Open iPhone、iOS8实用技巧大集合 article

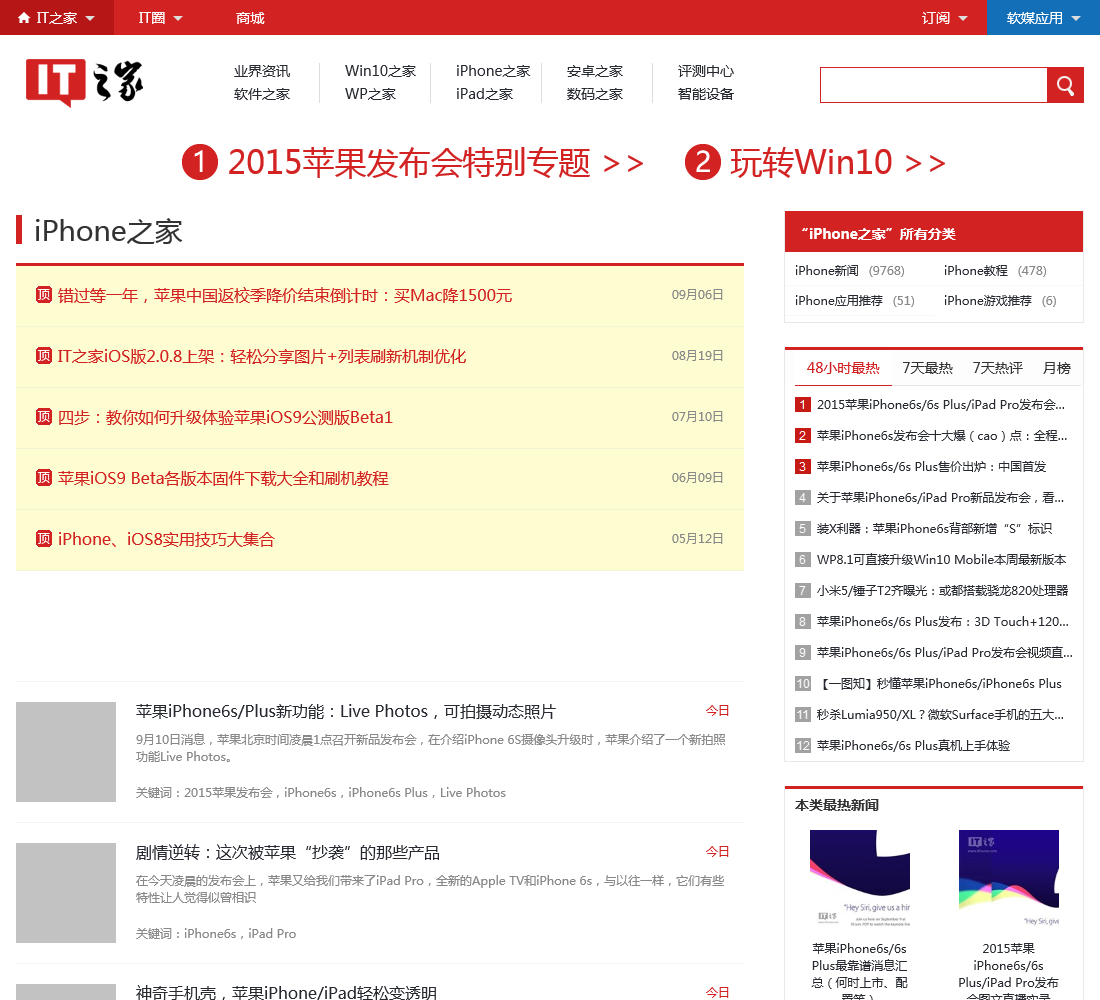(166, 540)
